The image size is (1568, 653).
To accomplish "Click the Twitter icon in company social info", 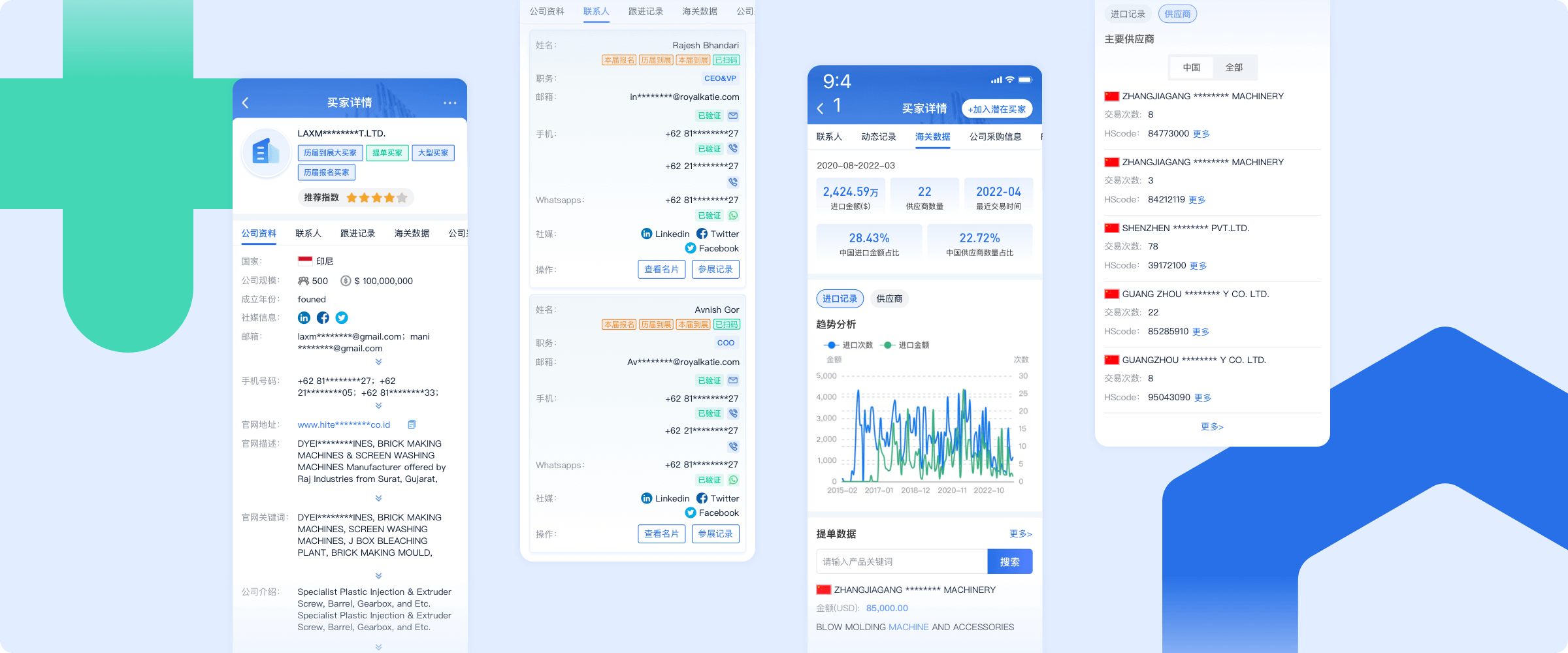I will (x=342, y=318).
